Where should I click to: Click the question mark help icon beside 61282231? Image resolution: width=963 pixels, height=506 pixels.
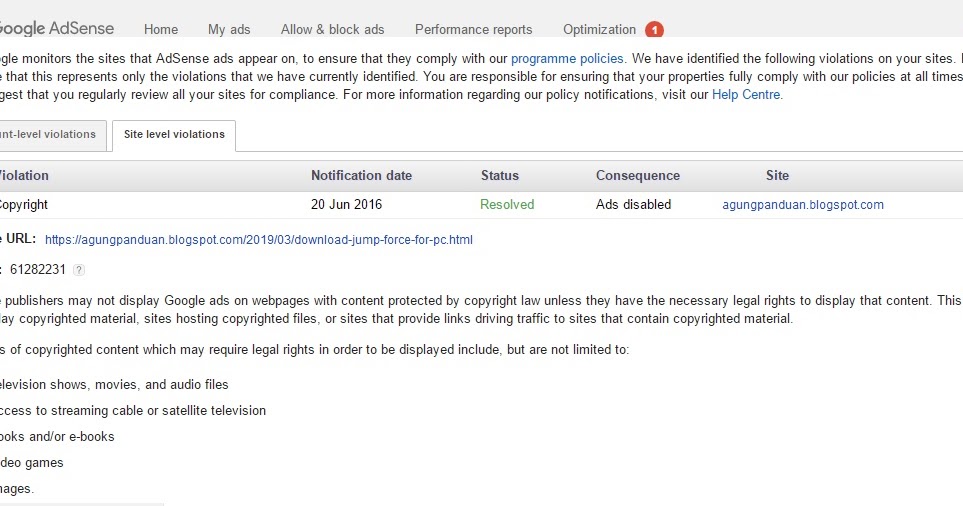click(x=79, y=270)
